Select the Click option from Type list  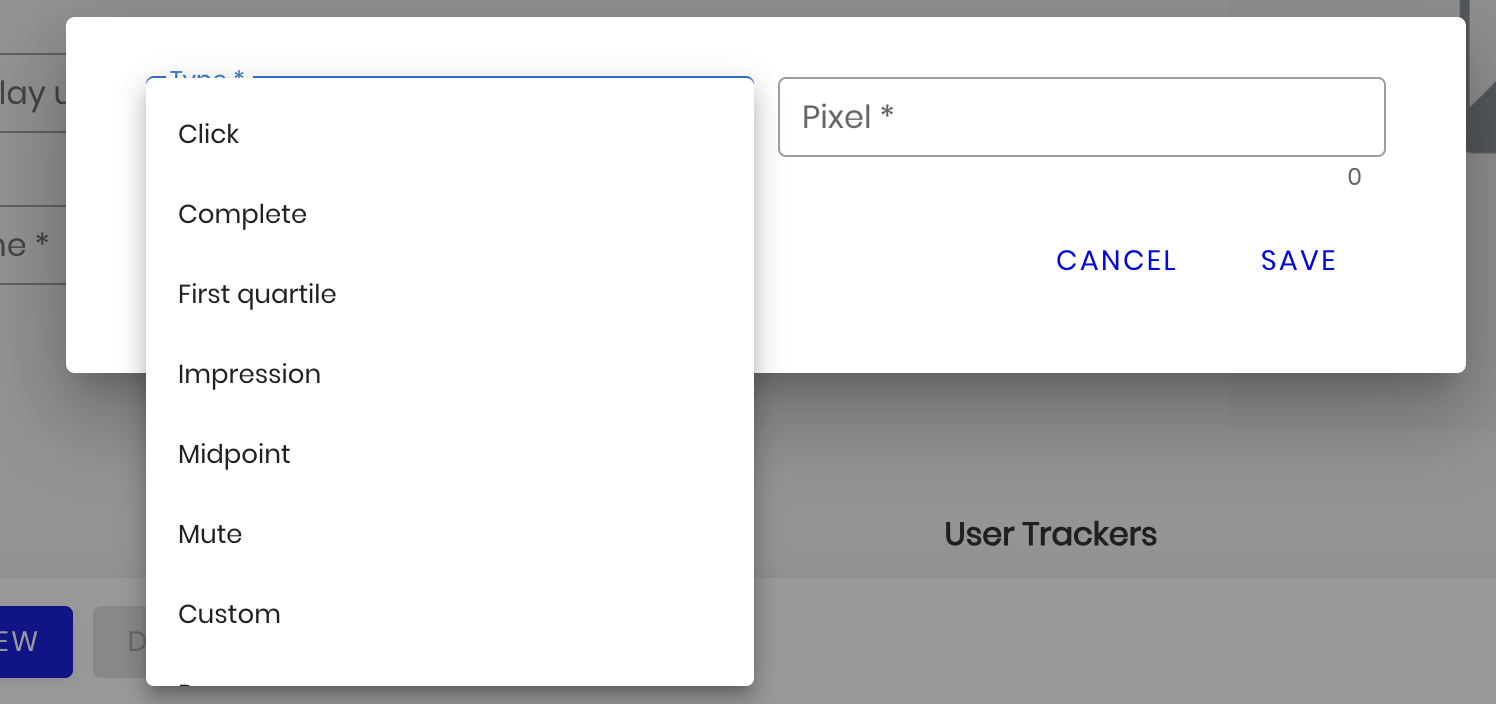click(209, 134)
